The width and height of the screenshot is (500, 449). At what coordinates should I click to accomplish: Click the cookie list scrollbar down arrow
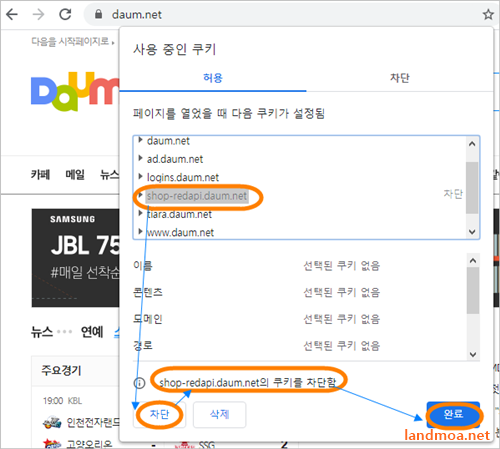pos(472,232)
